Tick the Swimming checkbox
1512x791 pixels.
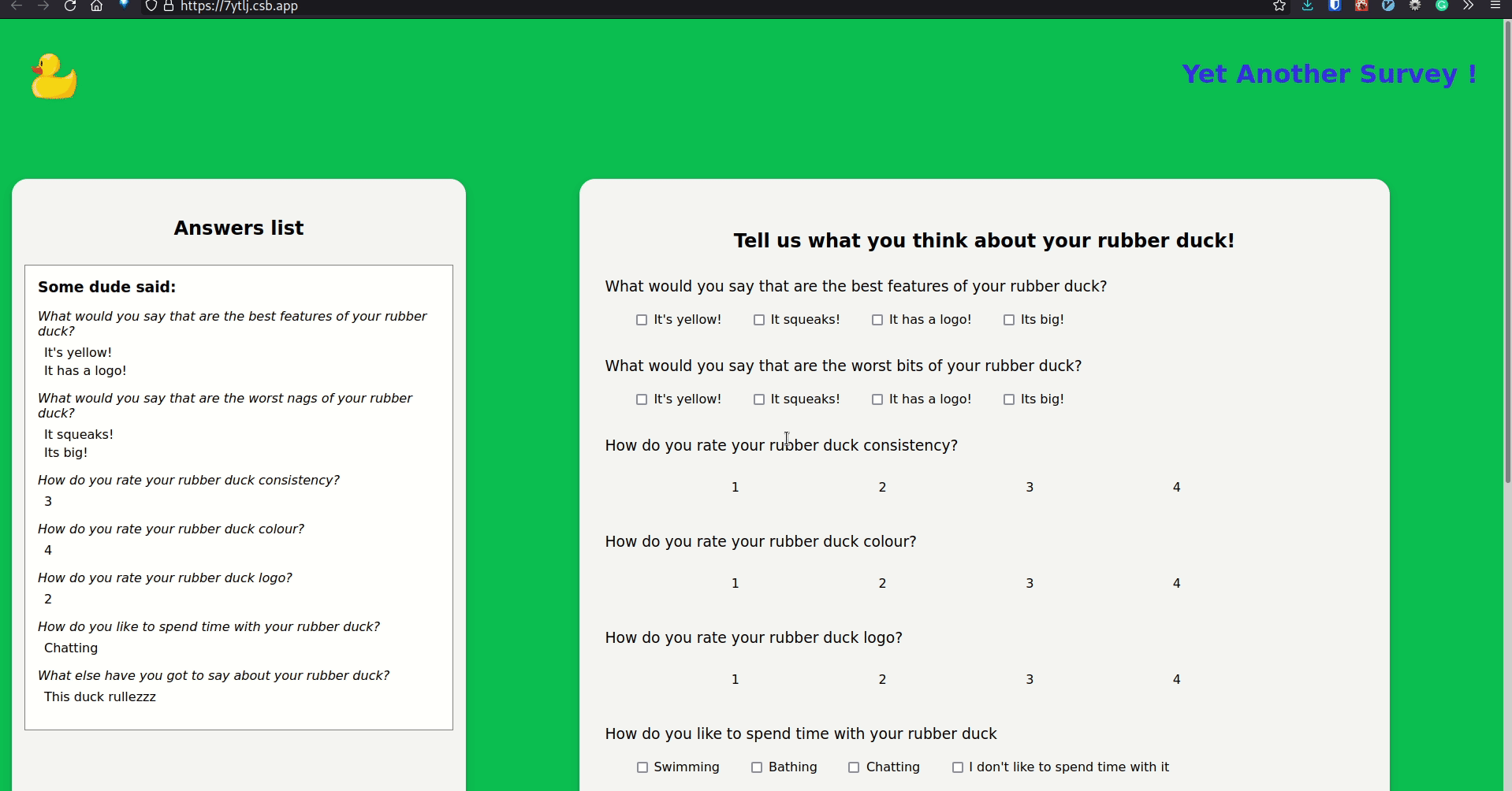(642, 767)
